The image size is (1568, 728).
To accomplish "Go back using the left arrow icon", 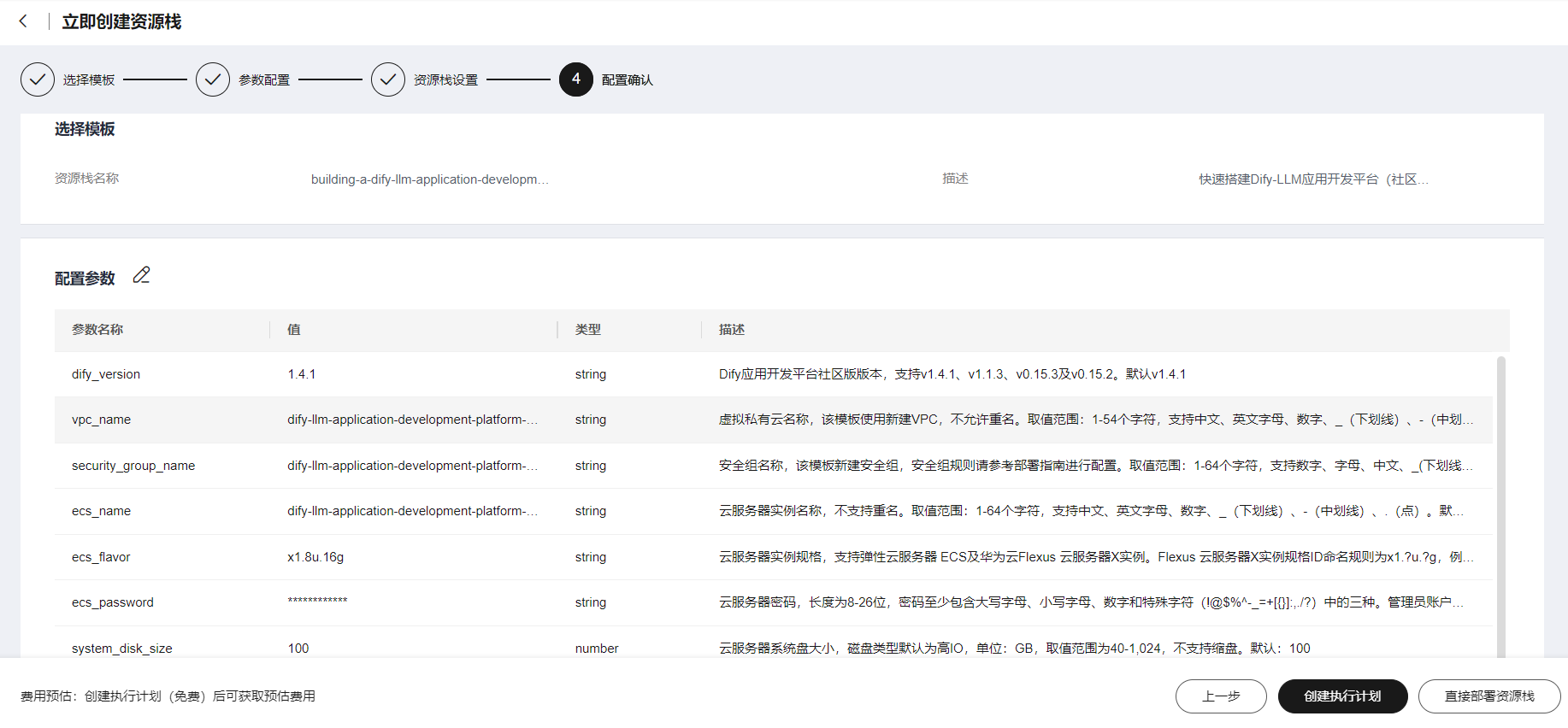I will (x=23, y=21).
